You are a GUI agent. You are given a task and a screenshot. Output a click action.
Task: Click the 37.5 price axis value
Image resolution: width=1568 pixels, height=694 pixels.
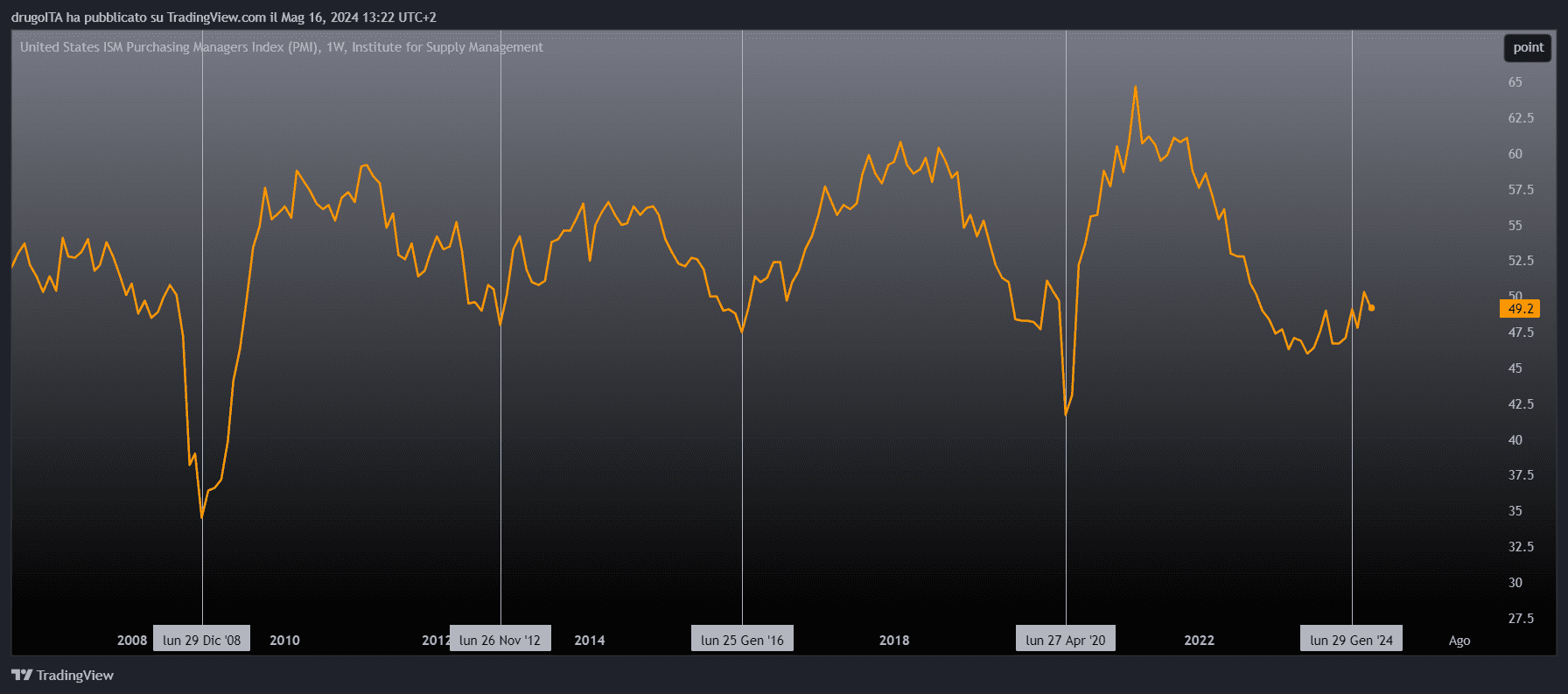click(x=1521, y=475)
